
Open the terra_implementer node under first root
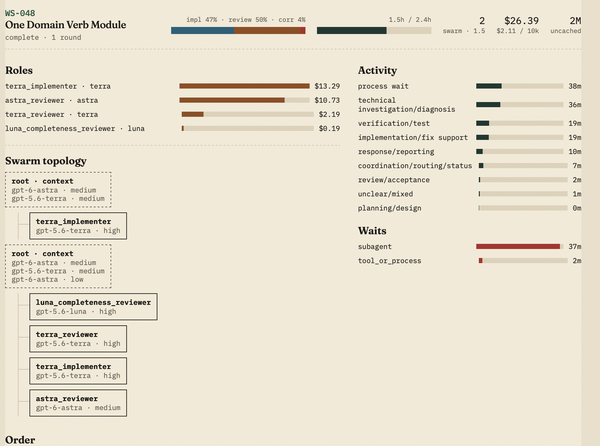pos(78,226)
